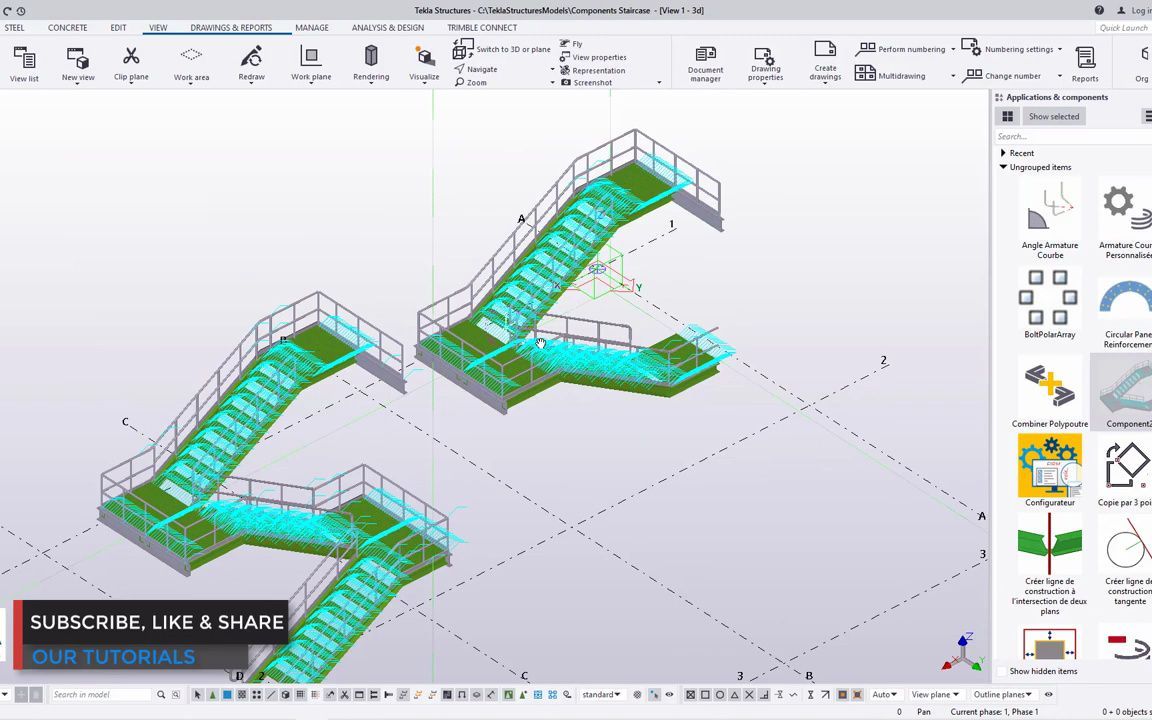This screenshot has width=1152, height=720.
Task: Click Switch to 3D or plane
Action: click(x=502, y=49)
